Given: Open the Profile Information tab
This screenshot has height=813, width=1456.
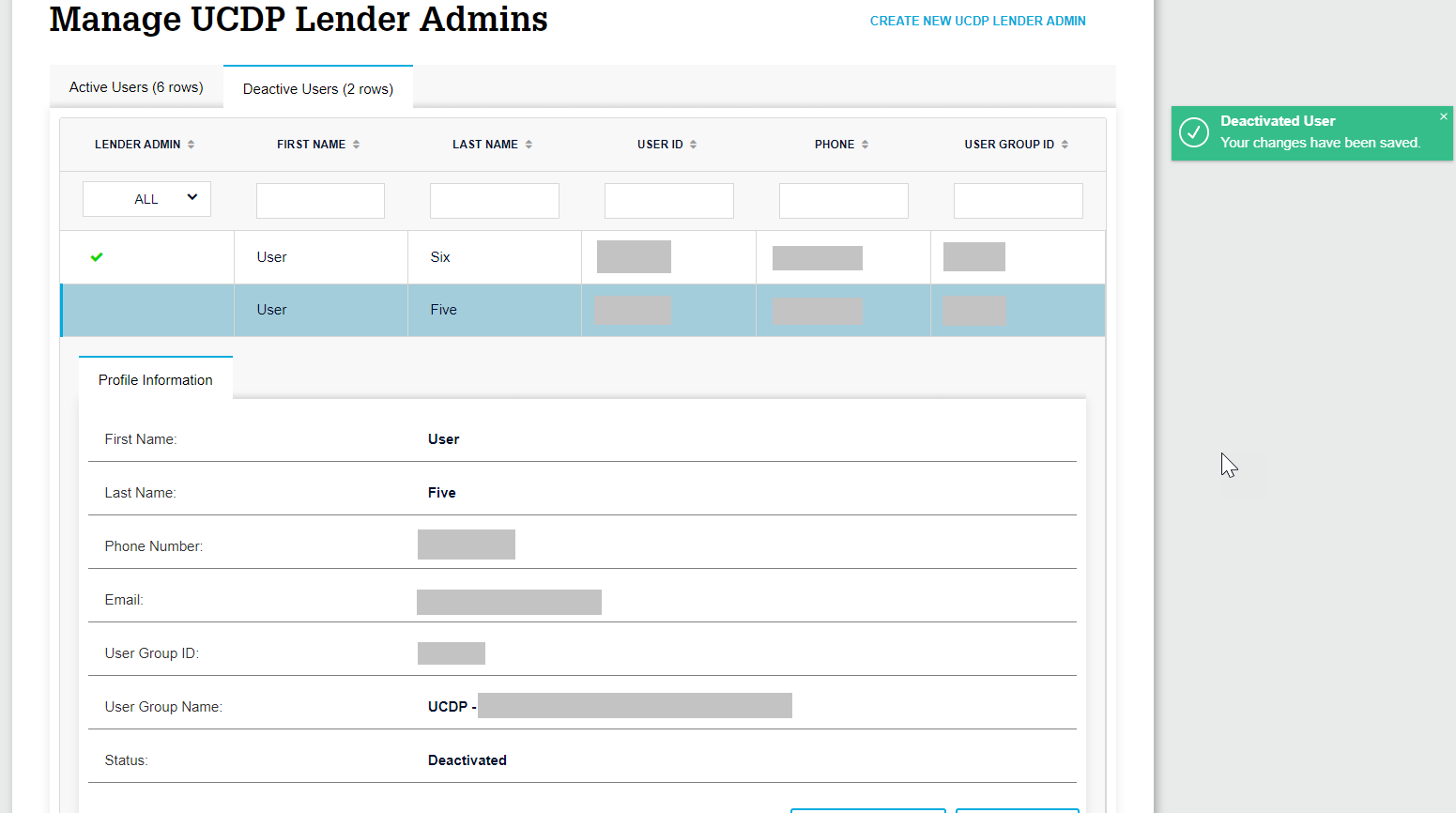Looking at the screenshot, I should click(155, 379).
